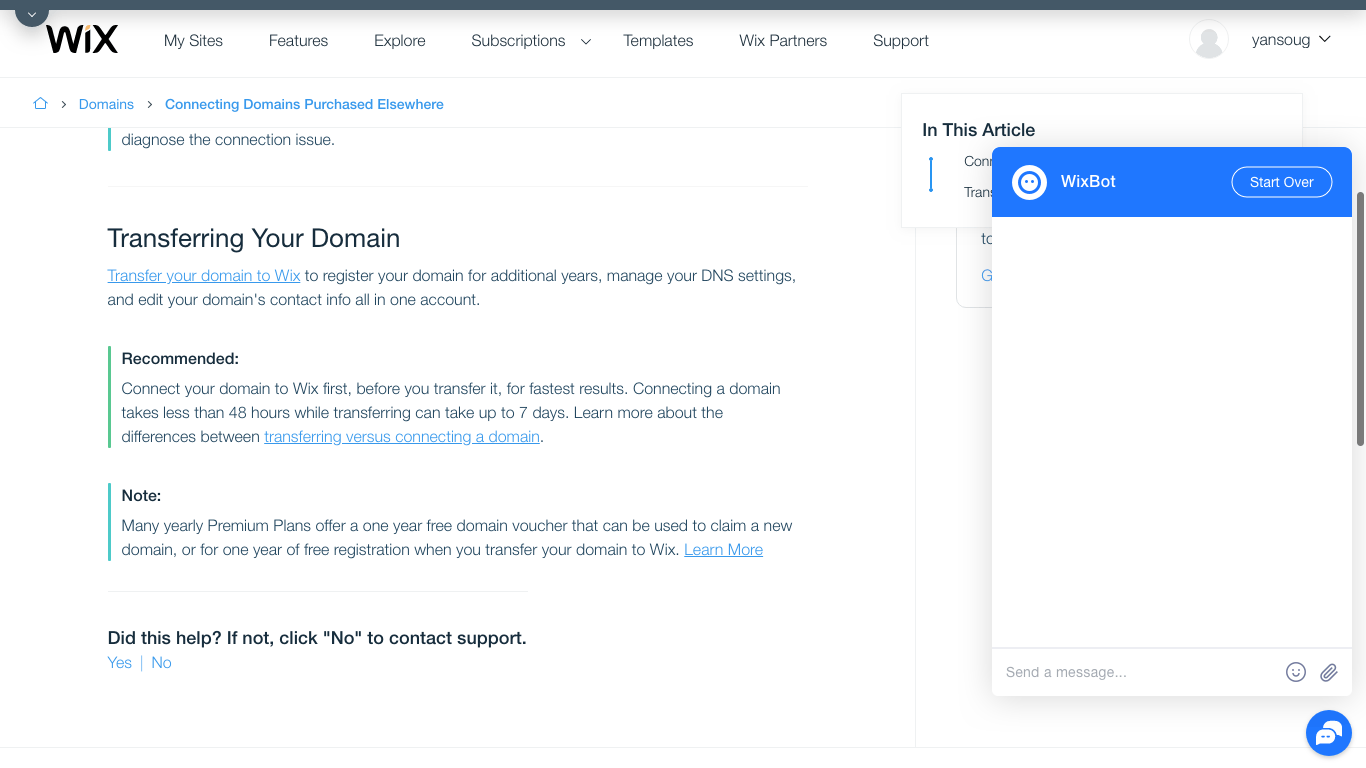The height and width of the screenshot is (768, 1366).
Task: Expand the Subscriptions dropdown arrow
Action: (x=586, y=42)
